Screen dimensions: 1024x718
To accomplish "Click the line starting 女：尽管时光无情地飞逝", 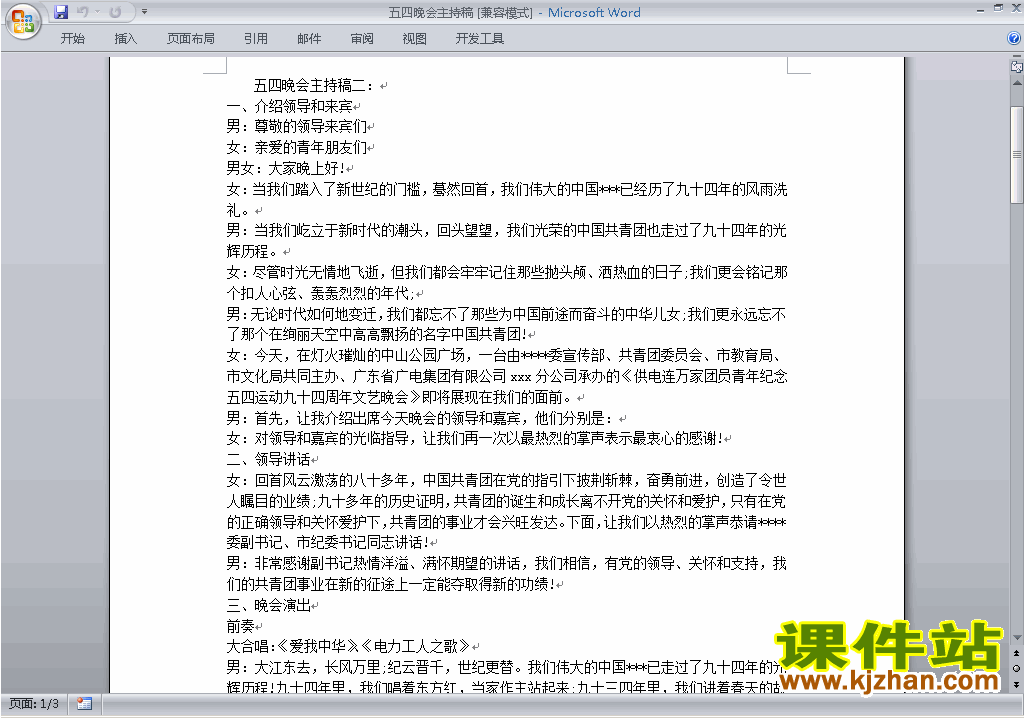I will 507,272.
